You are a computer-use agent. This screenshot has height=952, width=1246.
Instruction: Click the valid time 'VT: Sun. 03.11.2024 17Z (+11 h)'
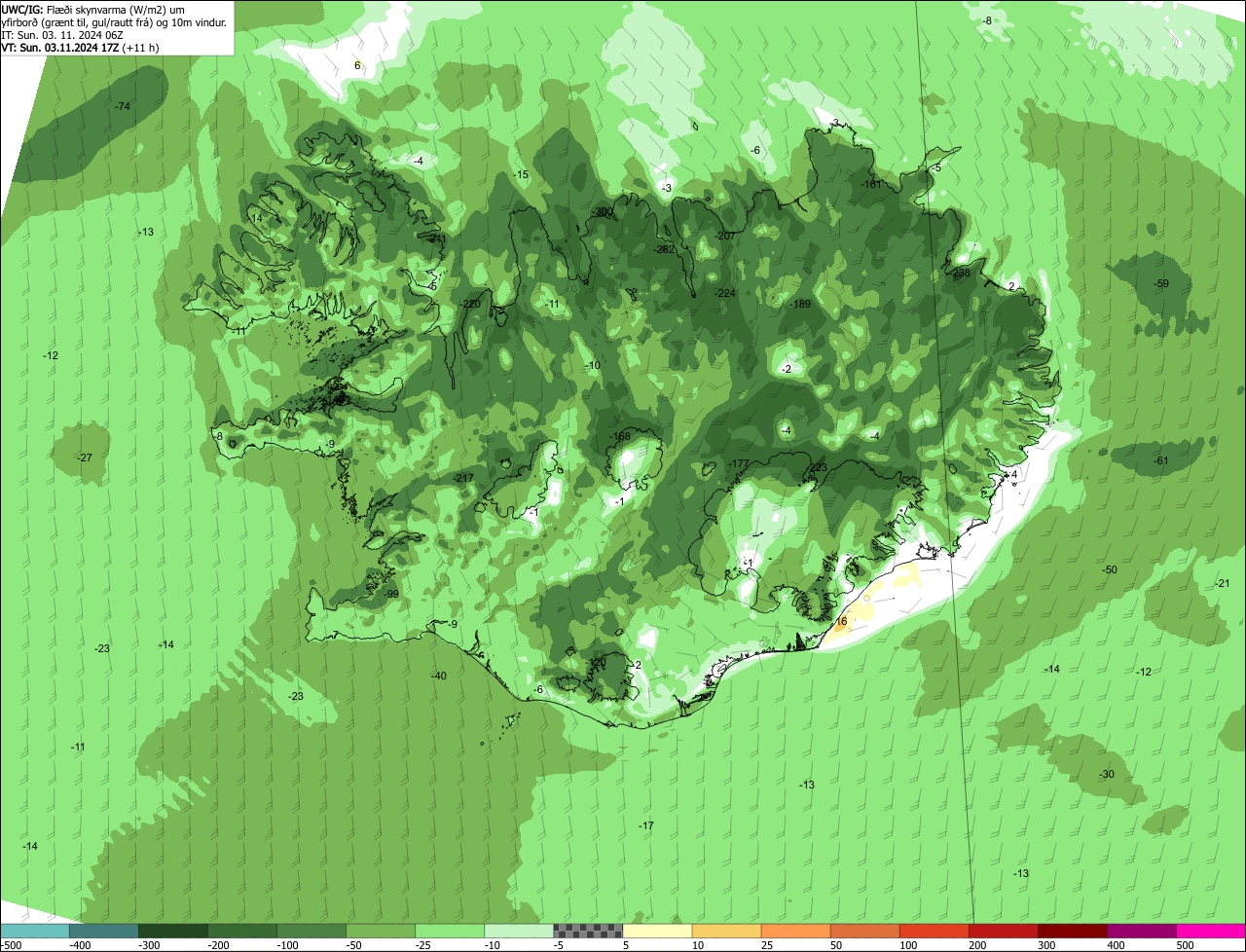80,47
